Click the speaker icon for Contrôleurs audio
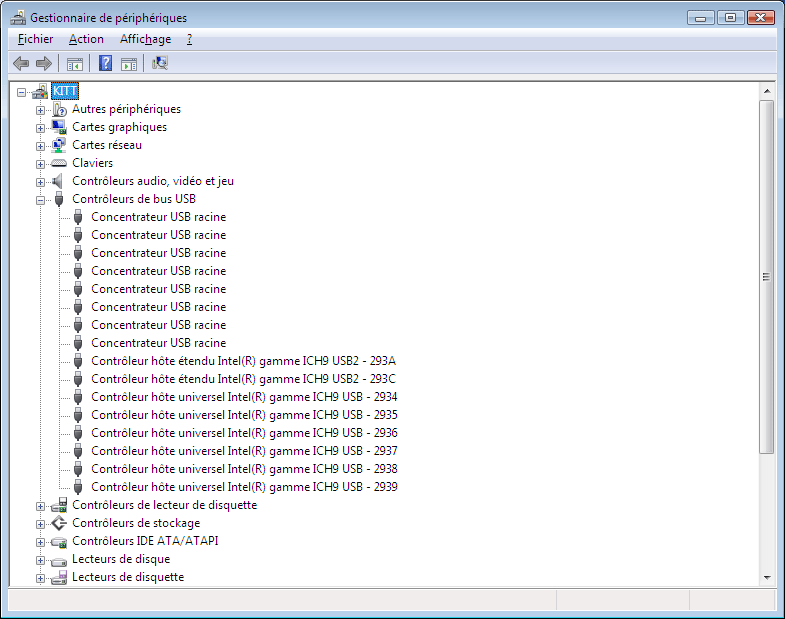 [58, 181]
